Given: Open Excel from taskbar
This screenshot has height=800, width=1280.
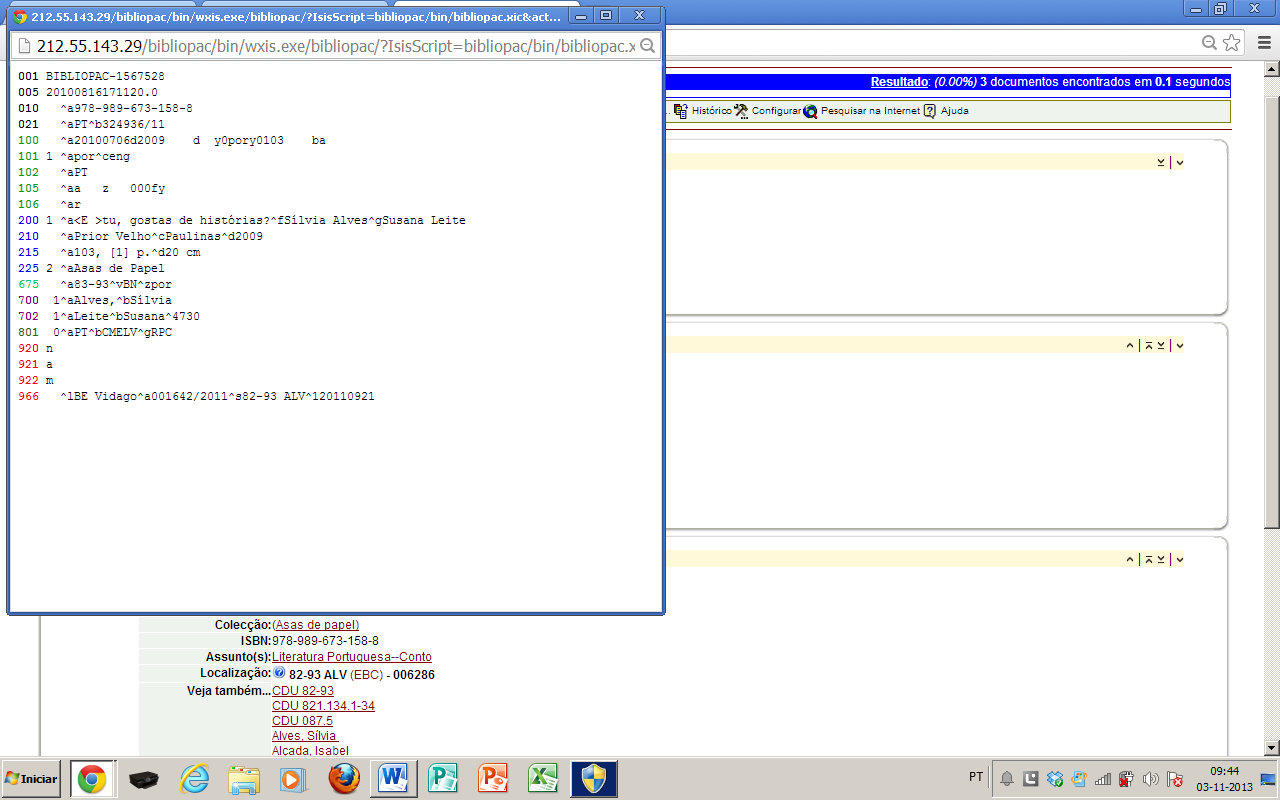Looking at the screenshot, I should [x=543, y=778].
